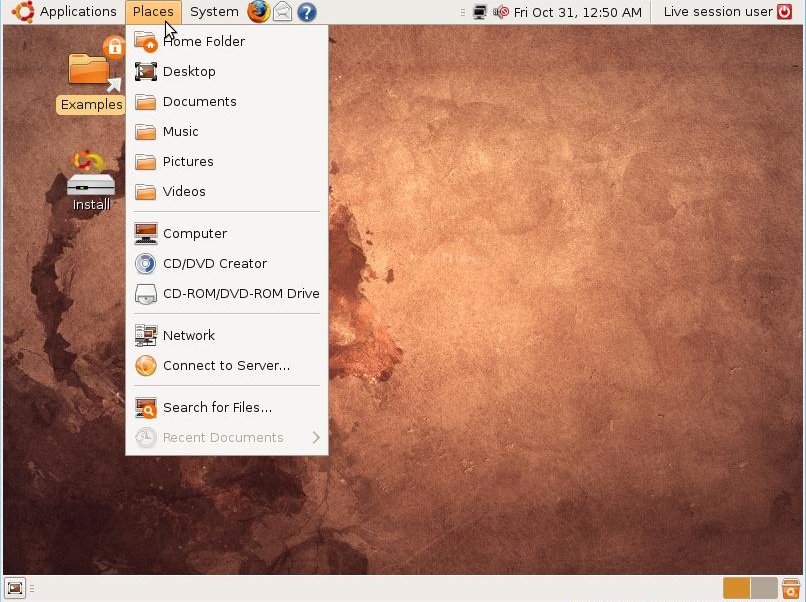Open CD-ROM/DVD-ROM Drive label entry

tap(241, 294)
